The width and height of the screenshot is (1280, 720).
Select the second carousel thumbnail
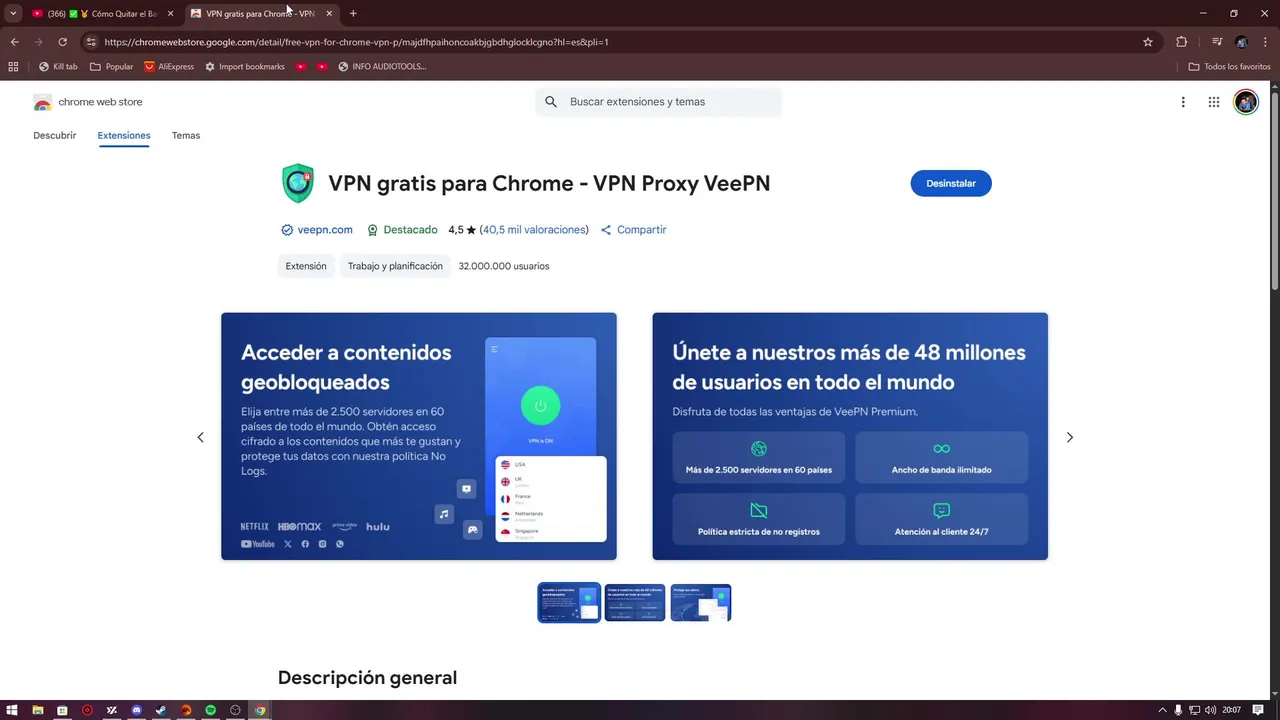635,602
